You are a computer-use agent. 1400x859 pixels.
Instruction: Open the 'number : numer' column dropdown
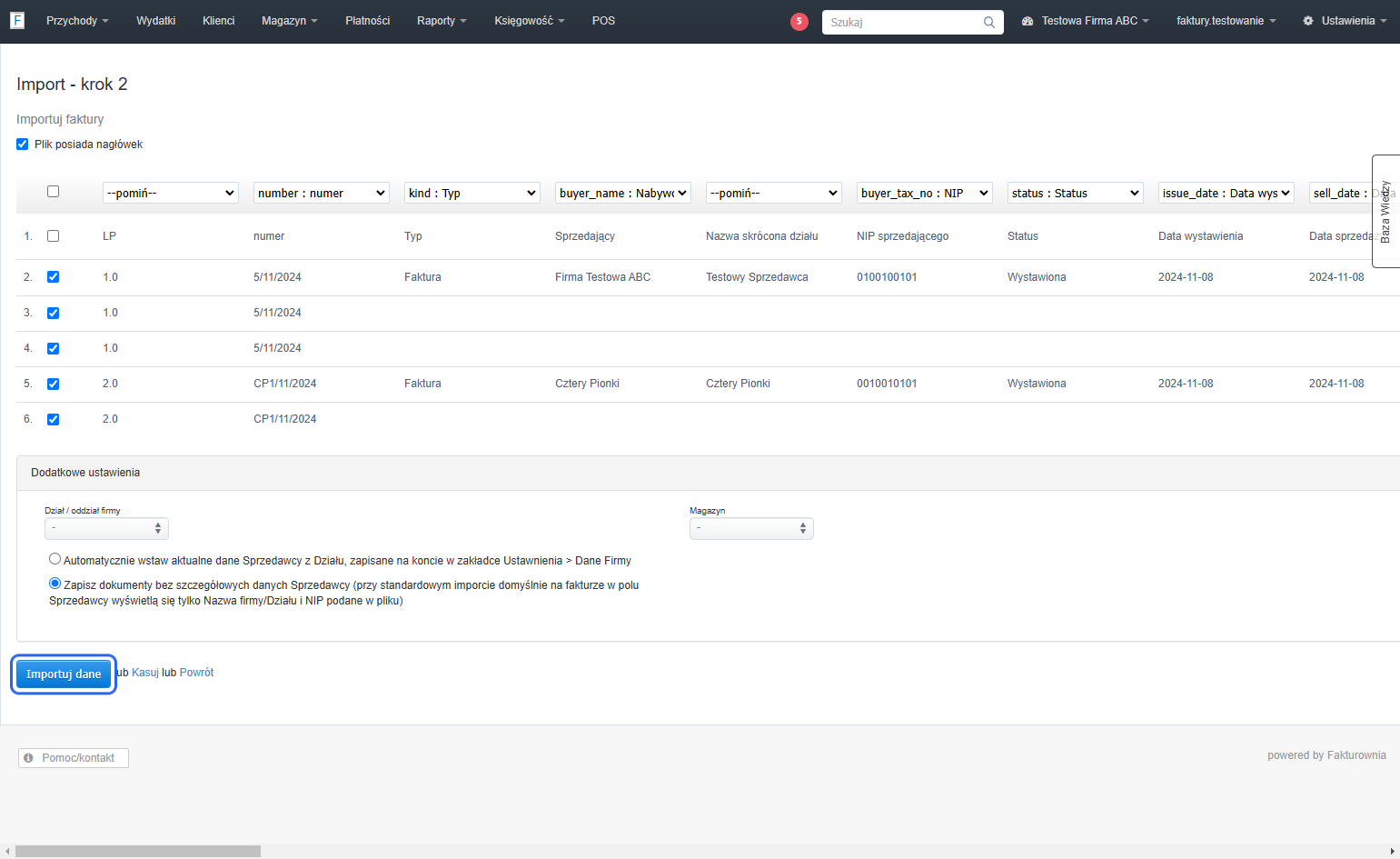point(322,193)
